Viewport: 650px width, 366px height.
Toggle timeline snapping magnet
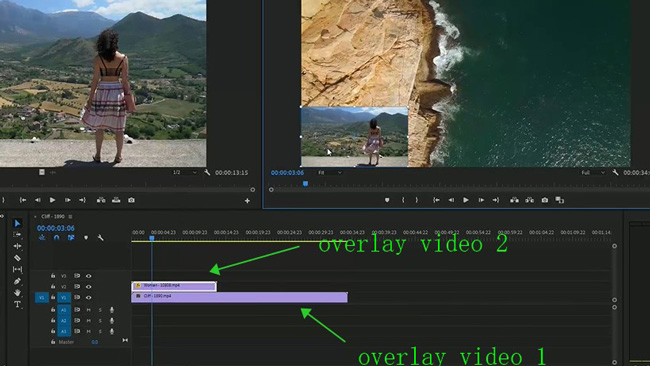coord(56,238)
